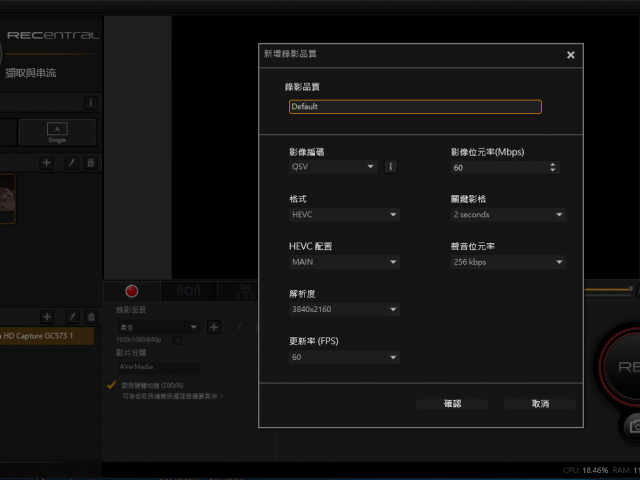Click the info icon in the left panel header

pyautogui.click(x=91, y=103)
